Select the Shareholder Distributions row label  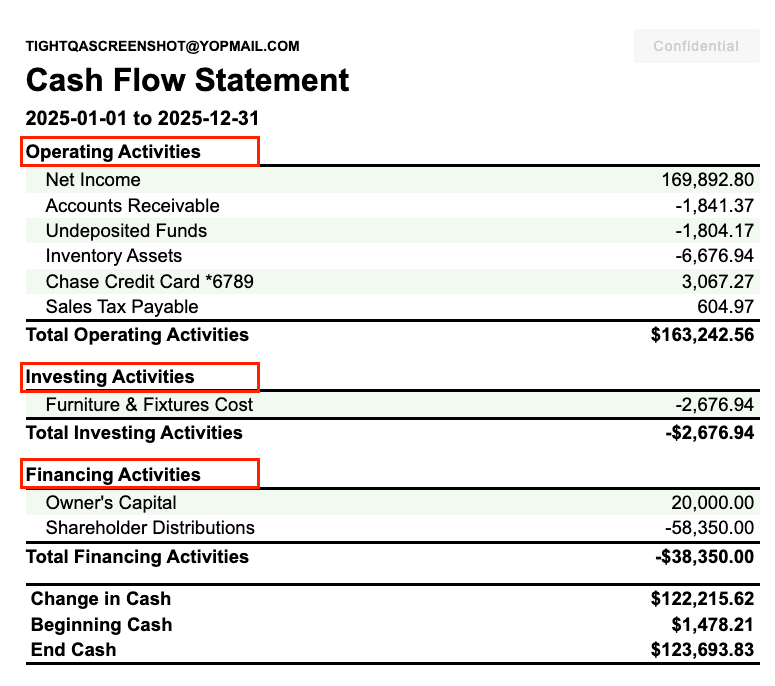point(150,528)
